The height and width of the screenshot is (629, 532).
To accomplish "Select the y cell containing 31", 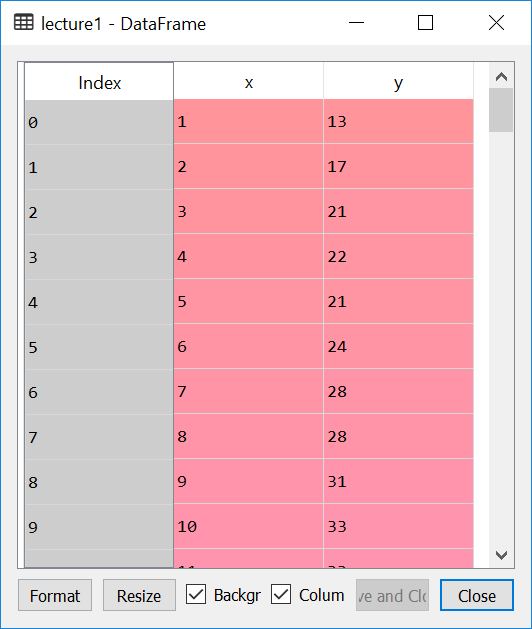I will [398, 481].
